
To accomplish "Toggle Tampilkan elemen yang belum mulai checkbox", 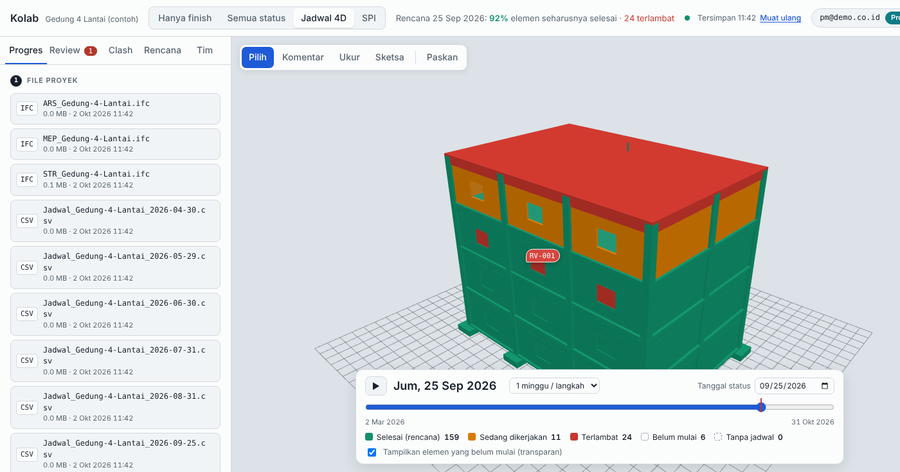I will coord(372,452).
